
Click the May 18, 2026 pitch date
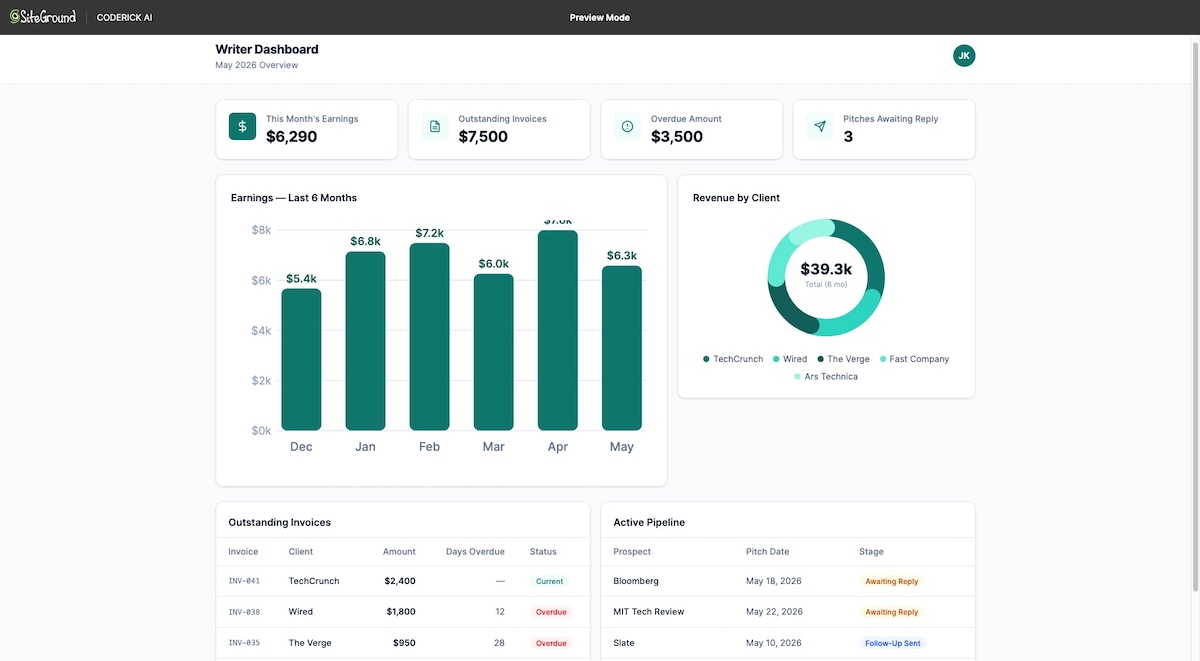tap(774, 581)
